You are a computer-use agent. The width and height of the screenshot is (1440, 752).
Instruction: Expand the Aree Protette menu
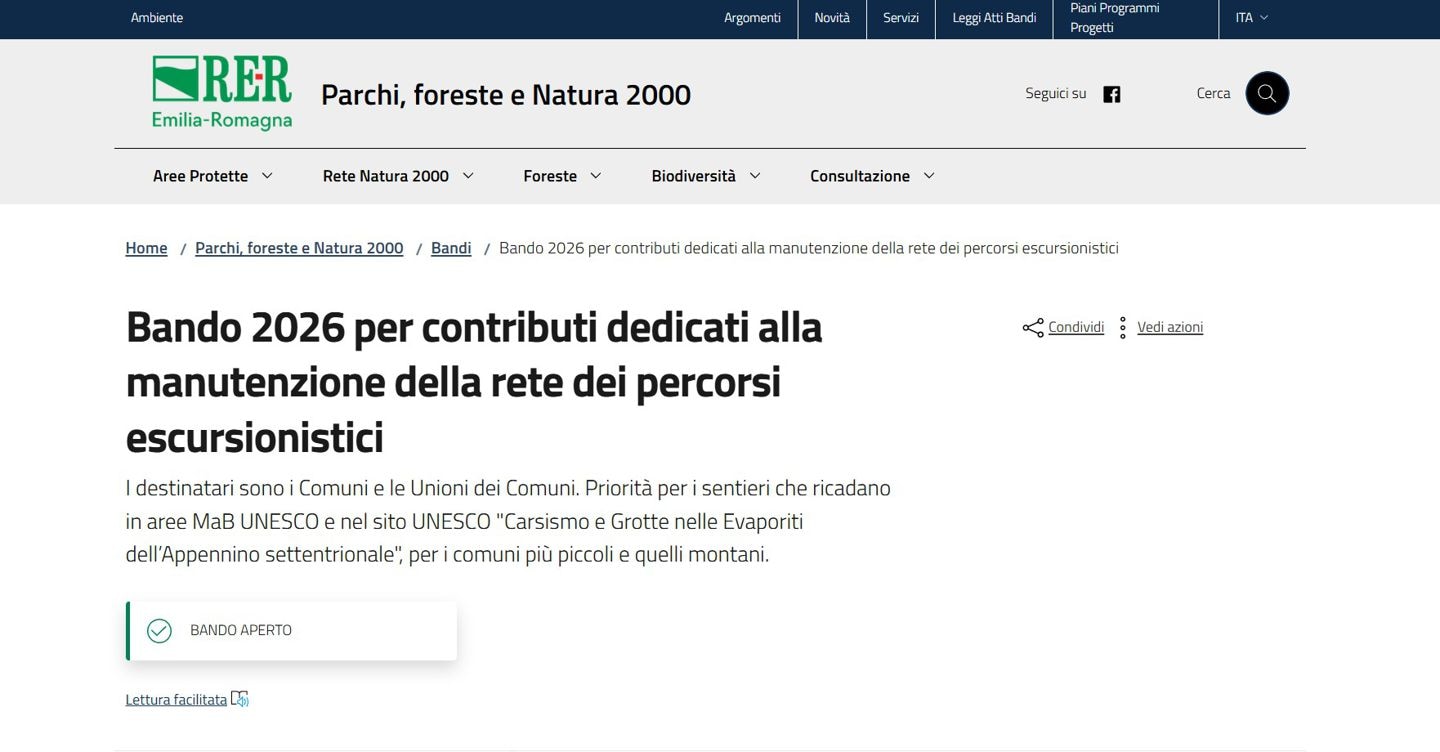click(x=212, y=176)
